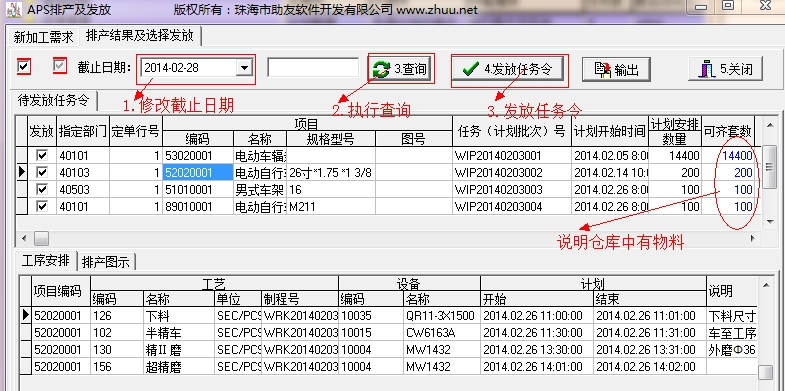
Task: Click the 5.关闭 close button
Action: 726,69
